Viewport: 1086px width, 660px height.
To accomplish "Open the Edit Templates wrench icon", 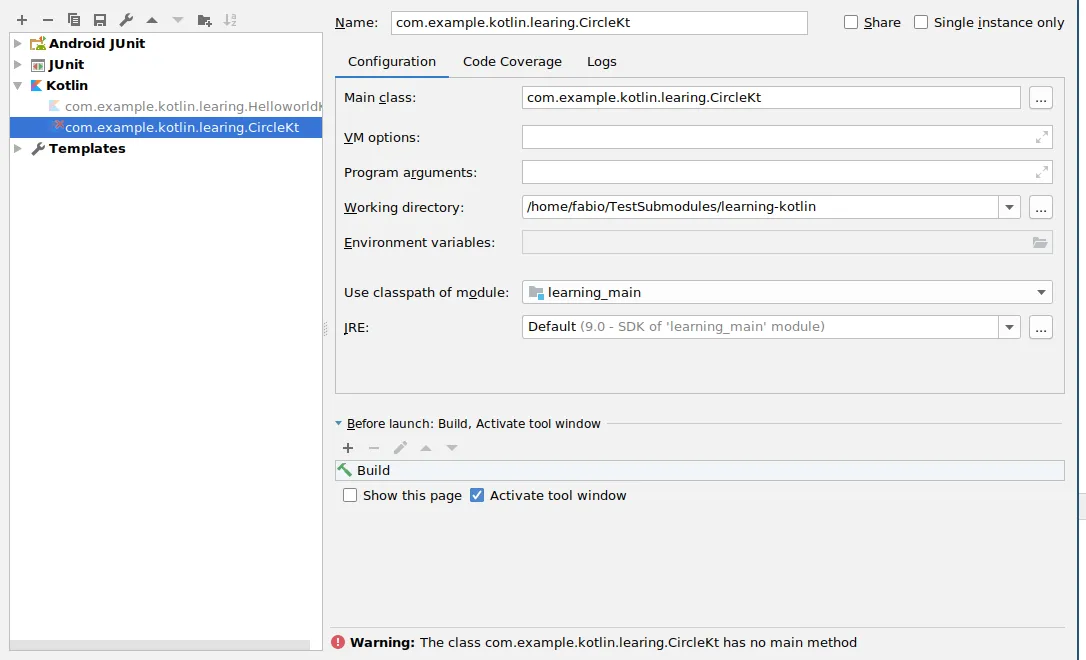I will 126,20.
